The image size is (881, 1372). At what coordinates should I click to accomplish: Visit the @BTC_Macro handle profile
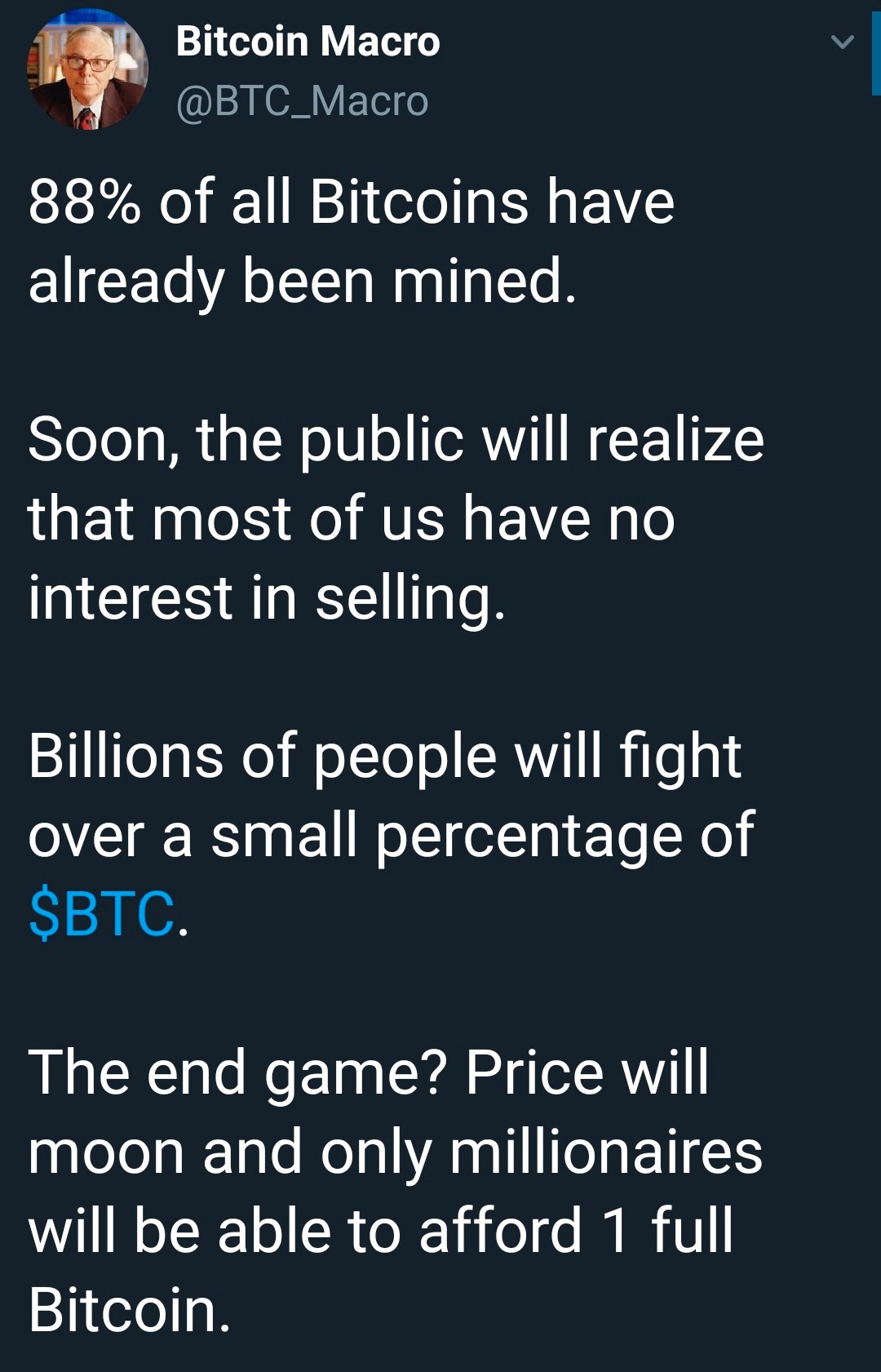[302, 101]
